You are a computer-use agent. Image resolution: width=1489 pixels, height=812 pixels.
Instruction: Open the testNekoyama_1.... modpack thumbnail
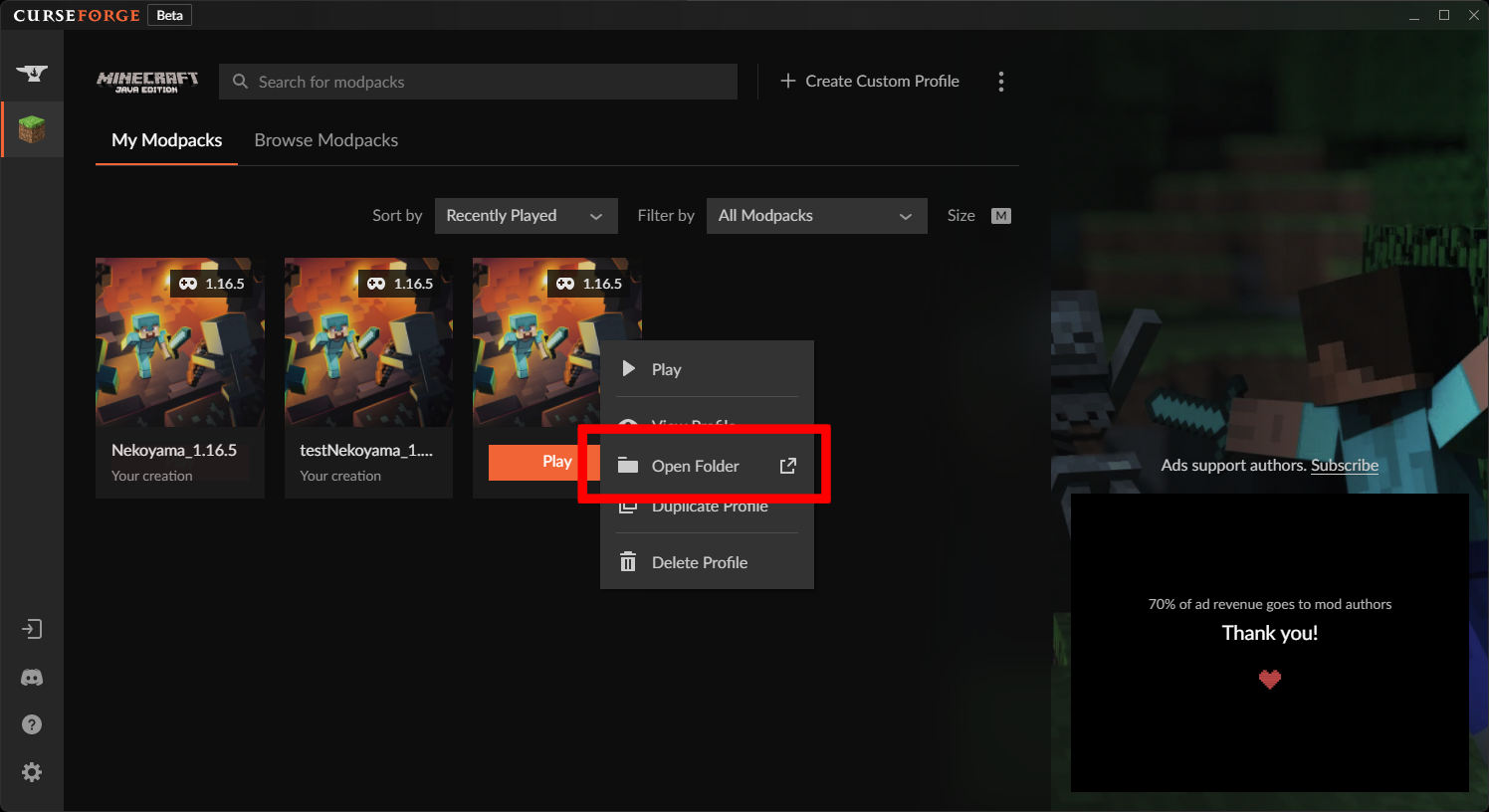(368, 343)
